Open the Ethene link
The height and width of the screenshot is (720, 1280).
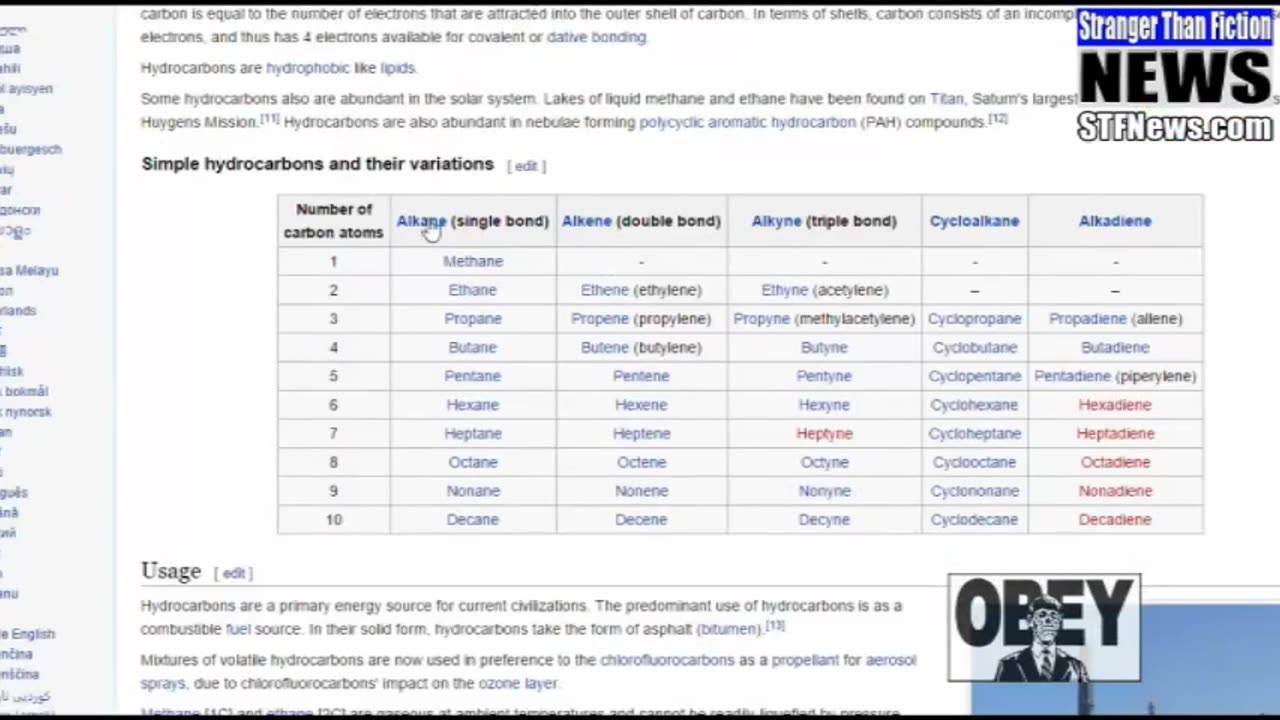point(605,290)
